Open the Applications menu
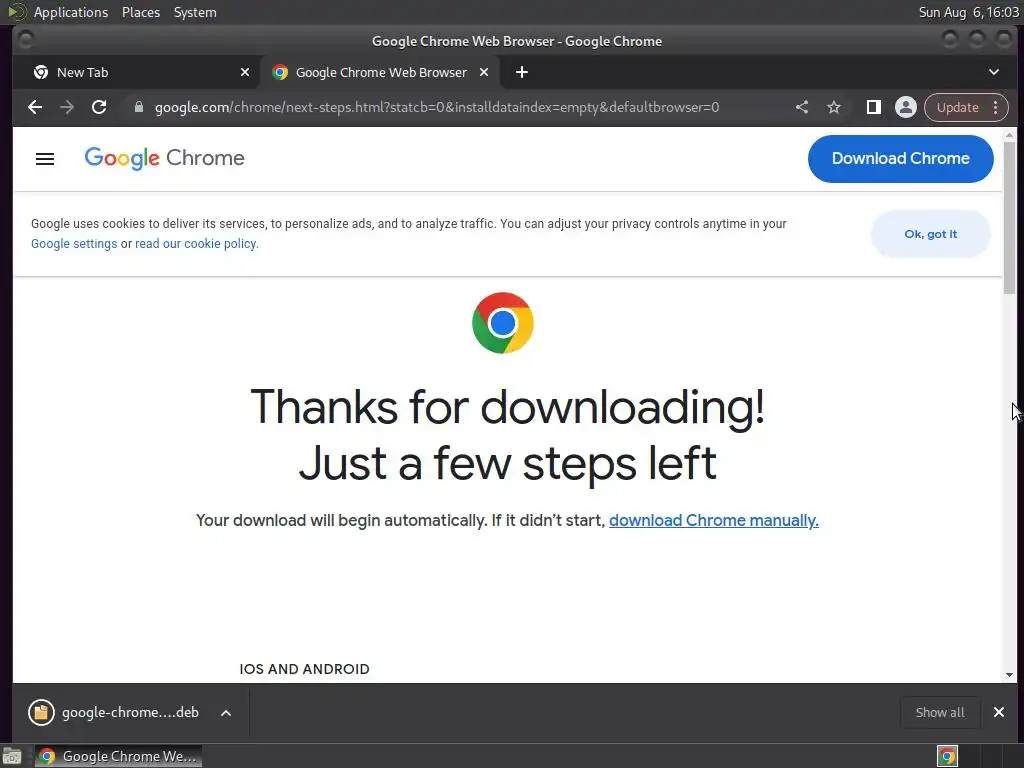 tap(71, 12)
